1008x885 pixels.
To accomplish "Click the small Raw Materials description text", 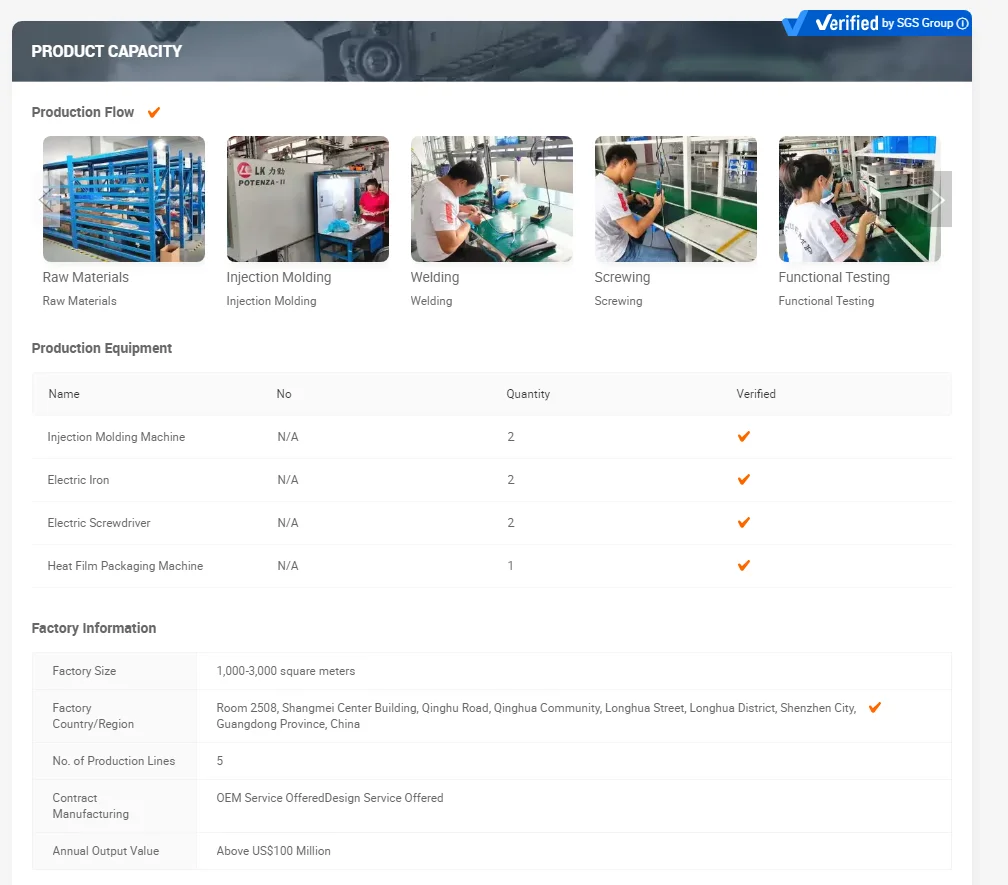I will coord(80,301).
